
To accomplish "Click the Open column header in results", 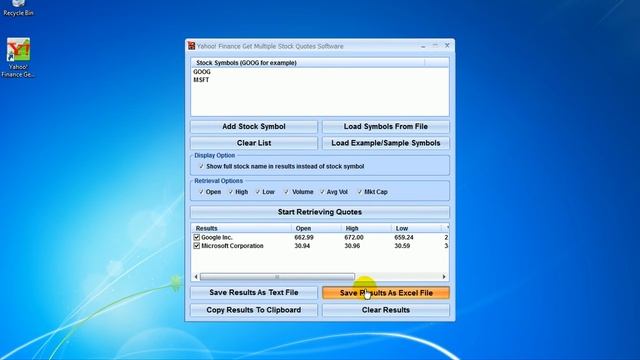I will tap(317, 228).
